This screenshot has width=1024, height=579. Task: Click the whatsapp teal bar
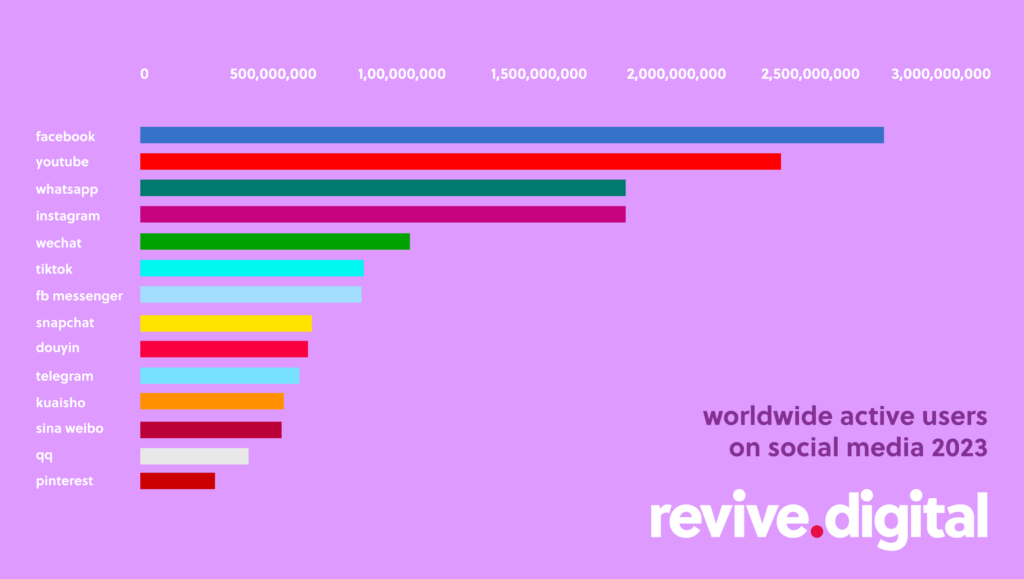click(x=383, y=188)
